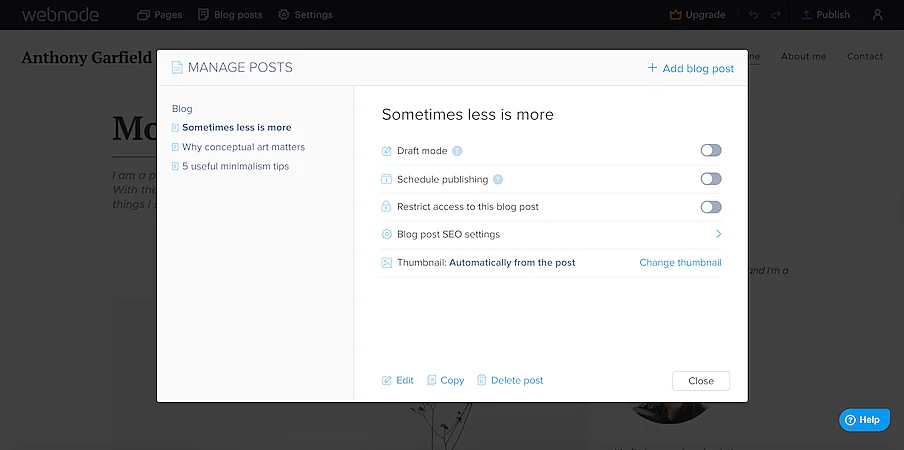Click "Automatically from the post" thumbnail text
Screen dimensions: 904x450
512,263
